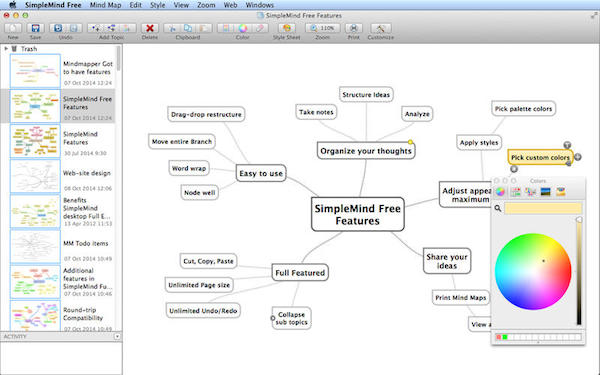Expand the ACTIVITY panel dropdown arrow
The image size is (600, 375).
point(117,336)
